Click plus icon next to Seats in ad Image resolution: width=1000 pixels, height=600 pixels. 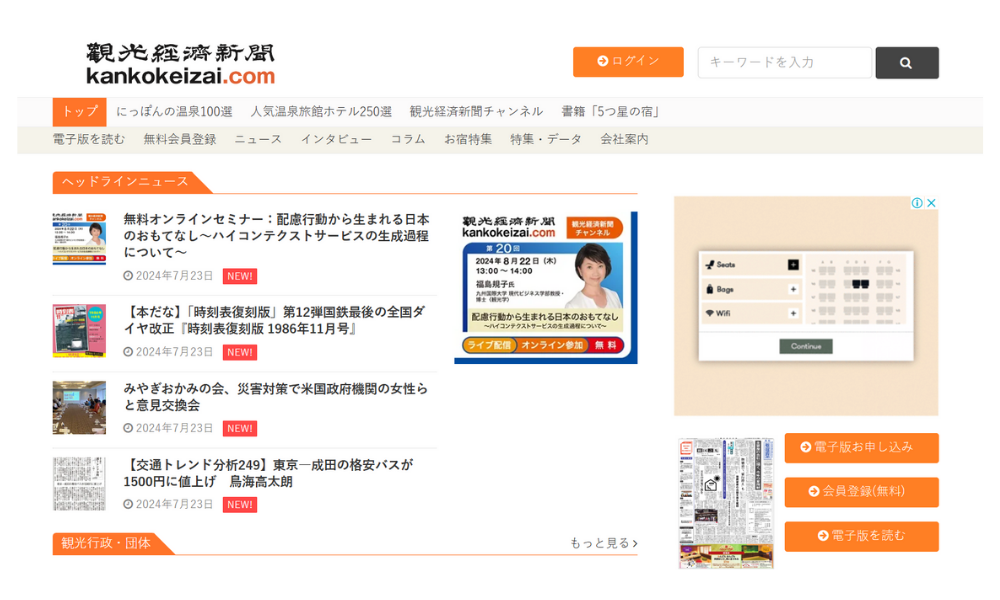(x=793, y=265)
